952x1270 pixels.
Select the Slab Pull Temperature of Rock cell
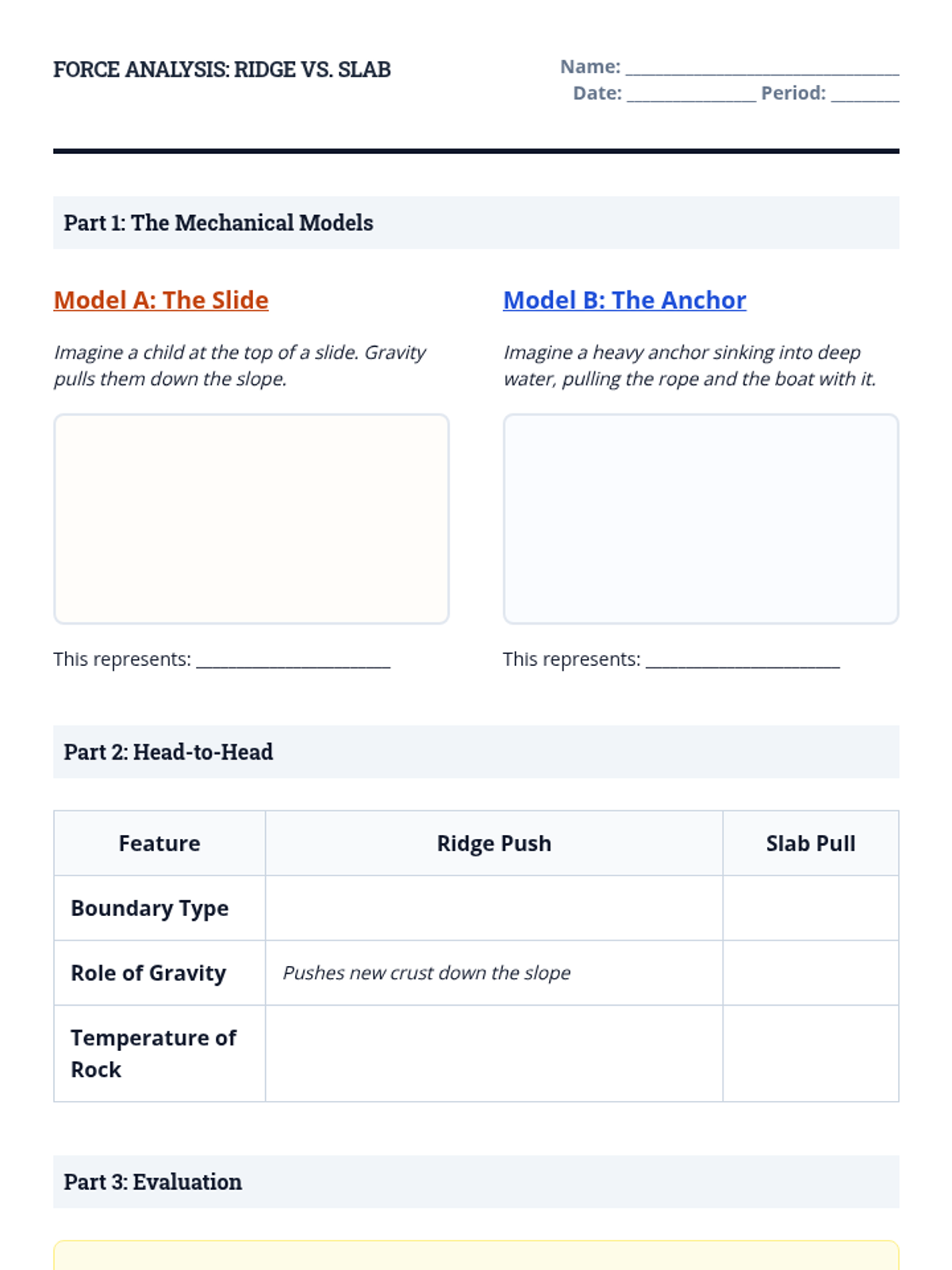click(x=811, y=1053)
